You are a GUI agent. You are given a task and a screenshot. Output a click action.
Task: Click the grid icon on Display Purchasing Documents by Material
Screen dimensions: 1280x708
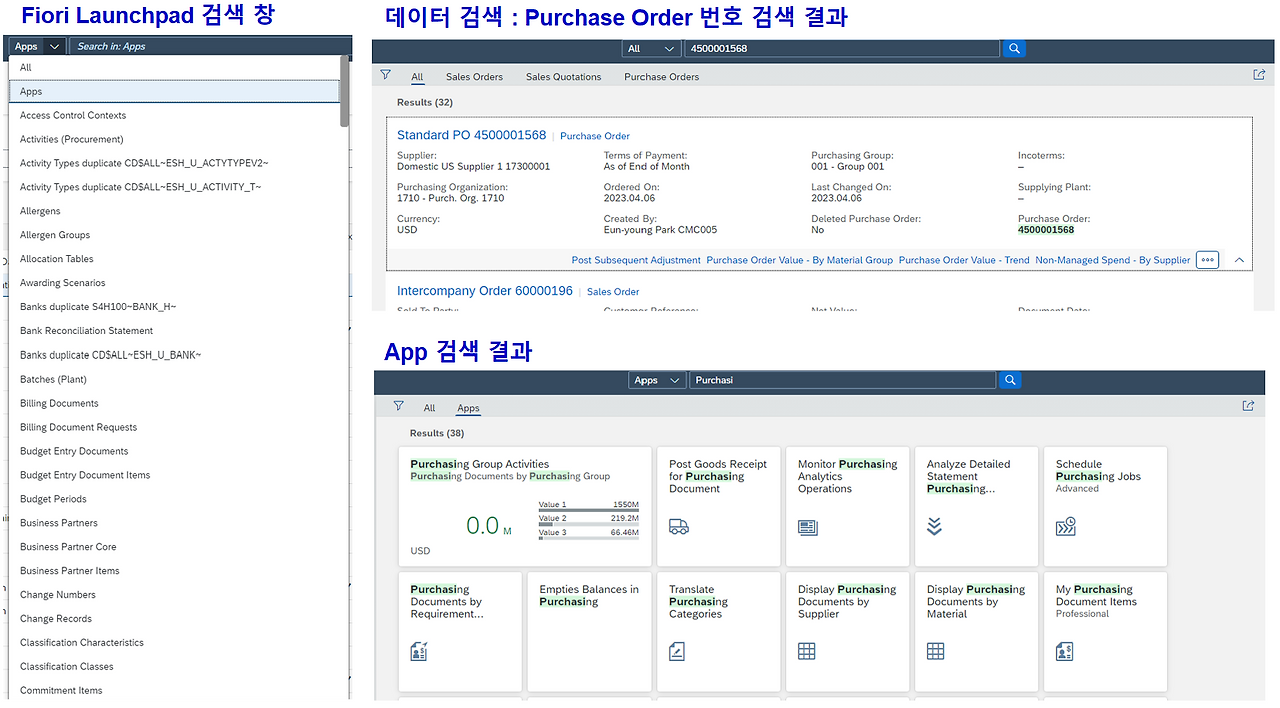(x=934, y=650)
